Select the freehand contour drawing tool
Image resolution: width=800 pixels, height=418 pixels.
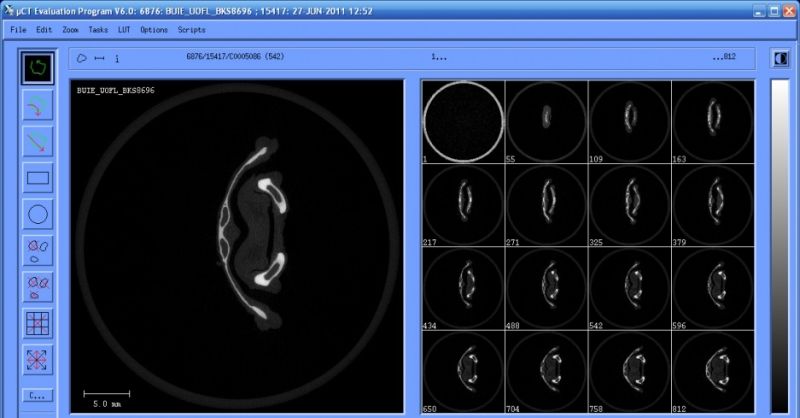tap(37, 67)
